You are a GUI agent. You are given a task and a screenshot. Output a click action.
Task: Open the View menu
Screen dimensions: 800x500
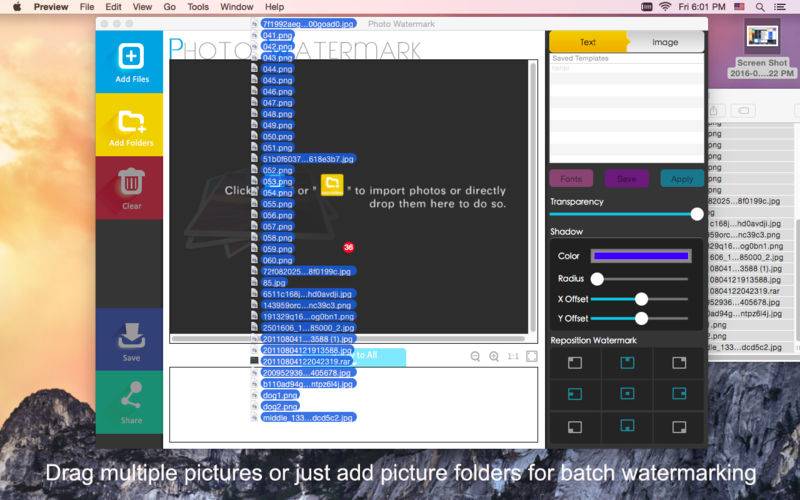142,7
